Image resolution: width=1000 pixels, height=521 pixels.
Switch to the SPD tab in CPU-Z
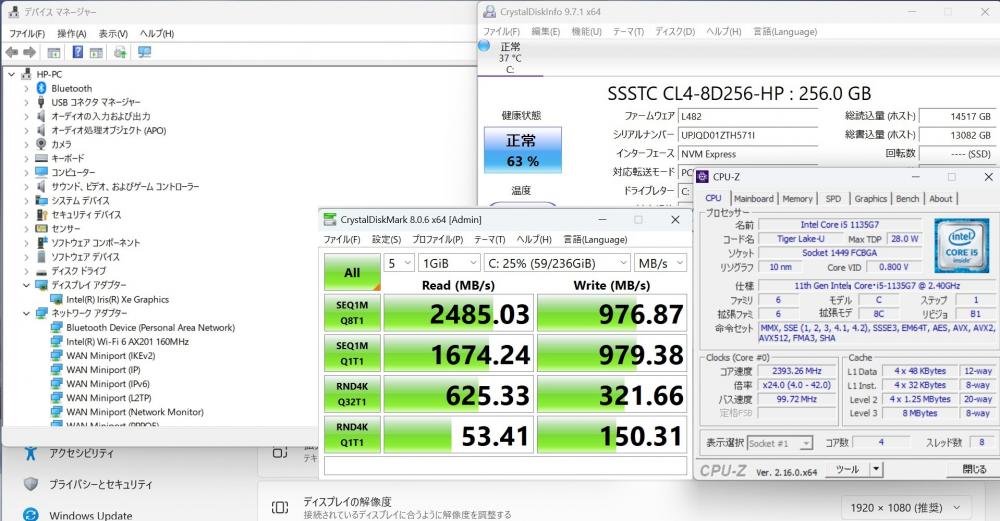(833, 198)
